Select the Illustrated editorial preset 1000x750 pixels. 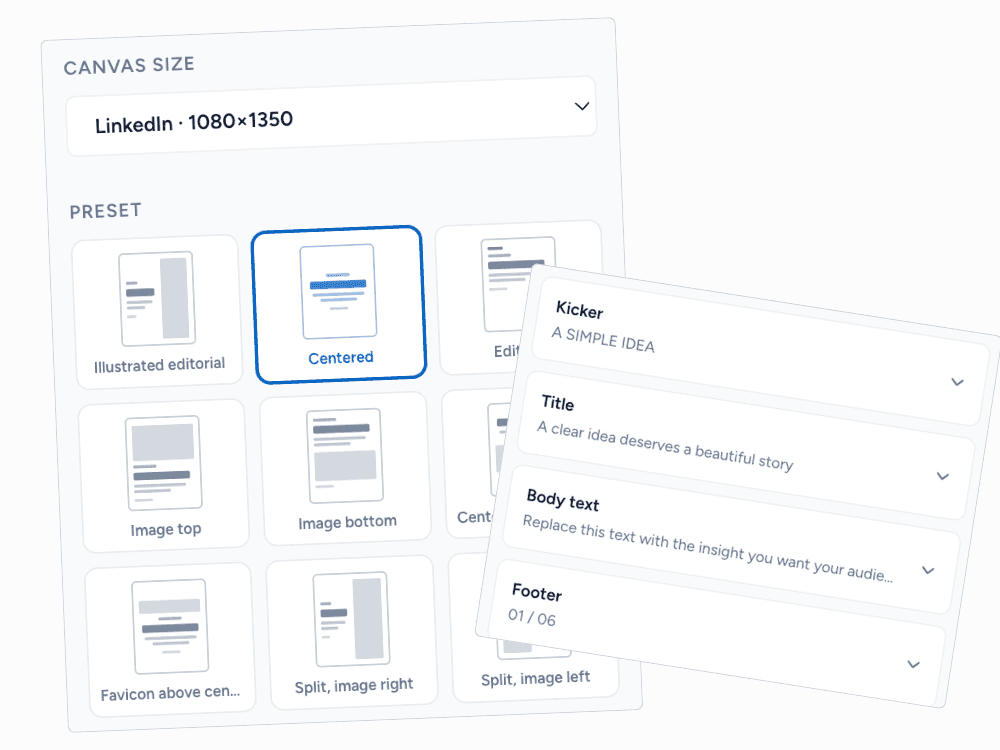click(158, 312)
